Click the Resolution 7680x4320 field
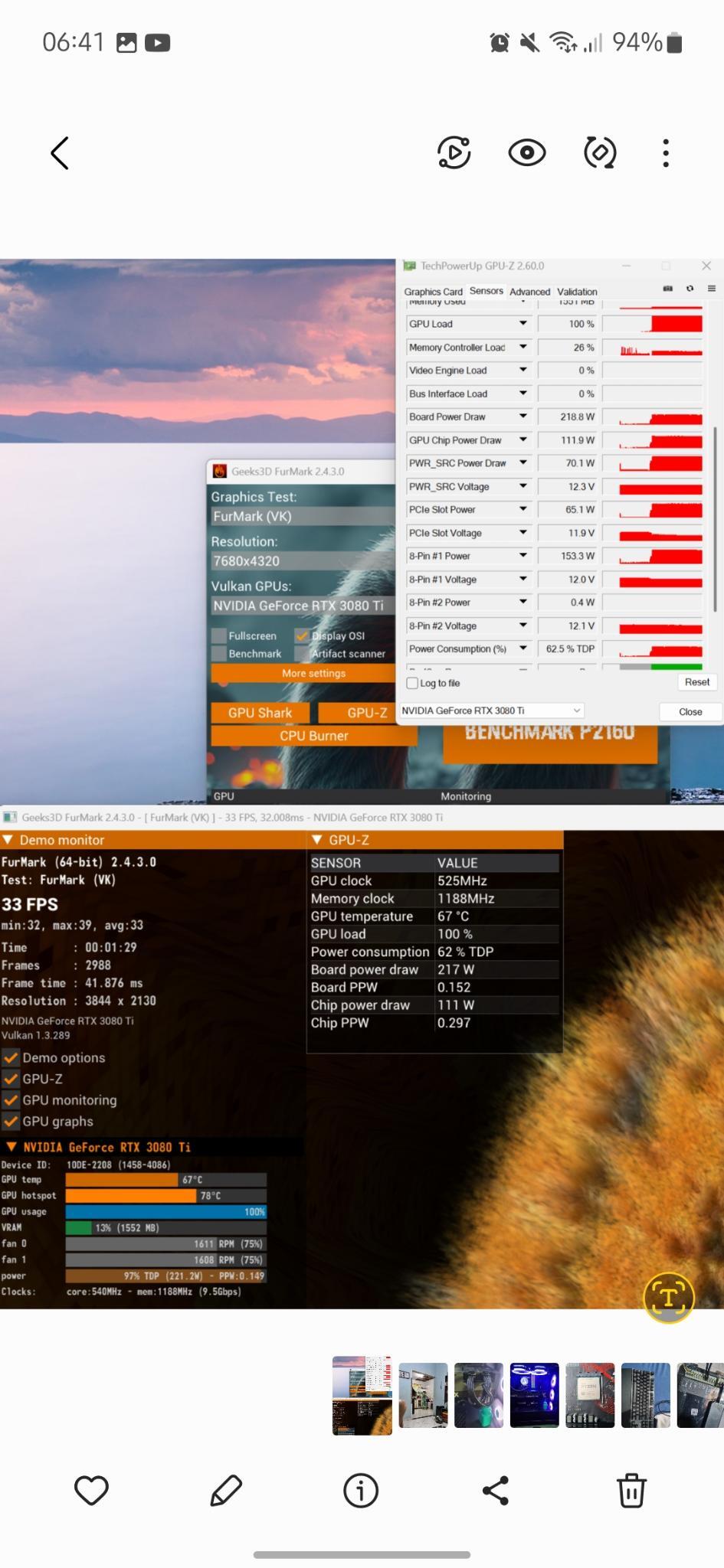 pos(303,560)
